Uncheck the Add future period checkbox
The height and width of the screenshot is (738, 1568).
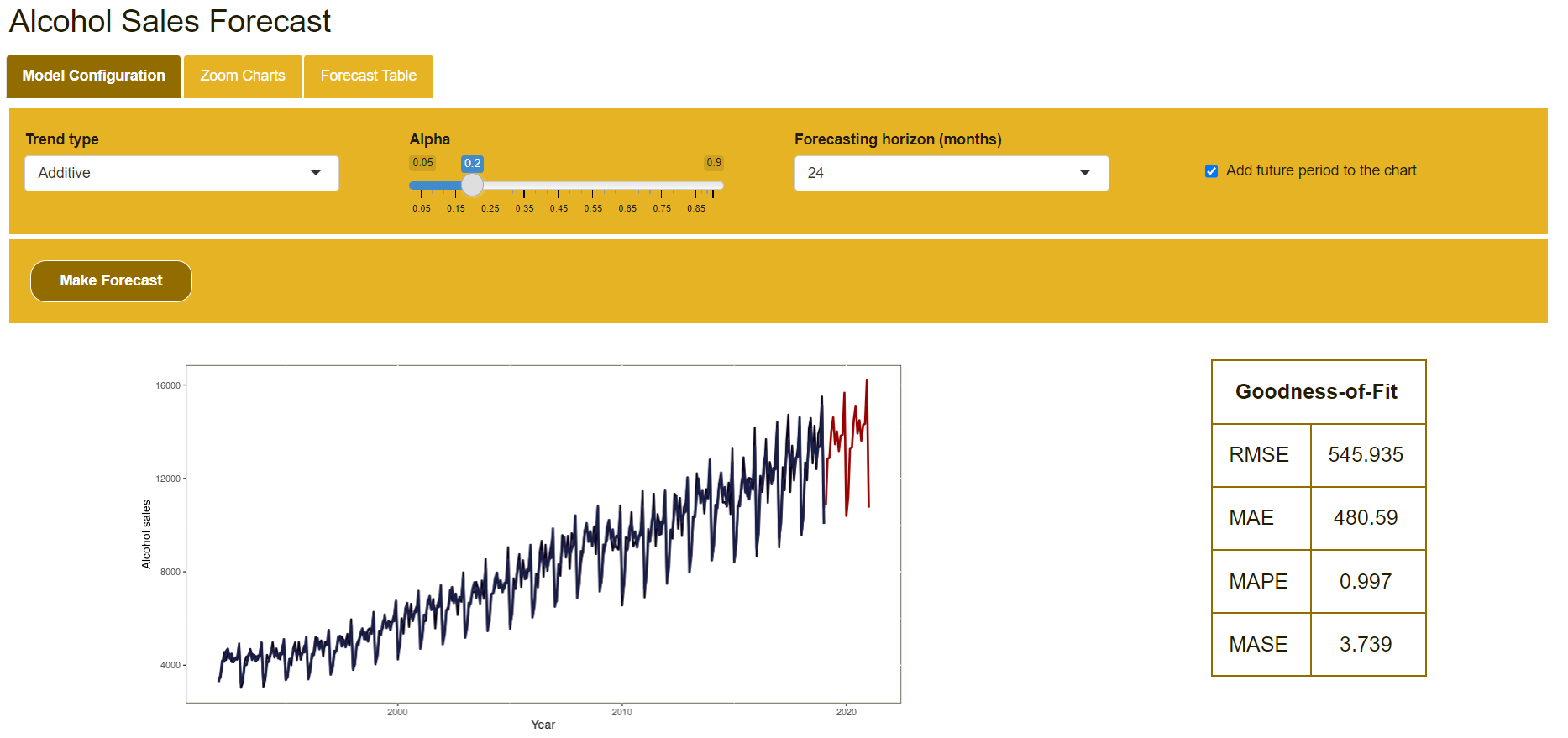pyautogui.click(x=1211, y=171)
